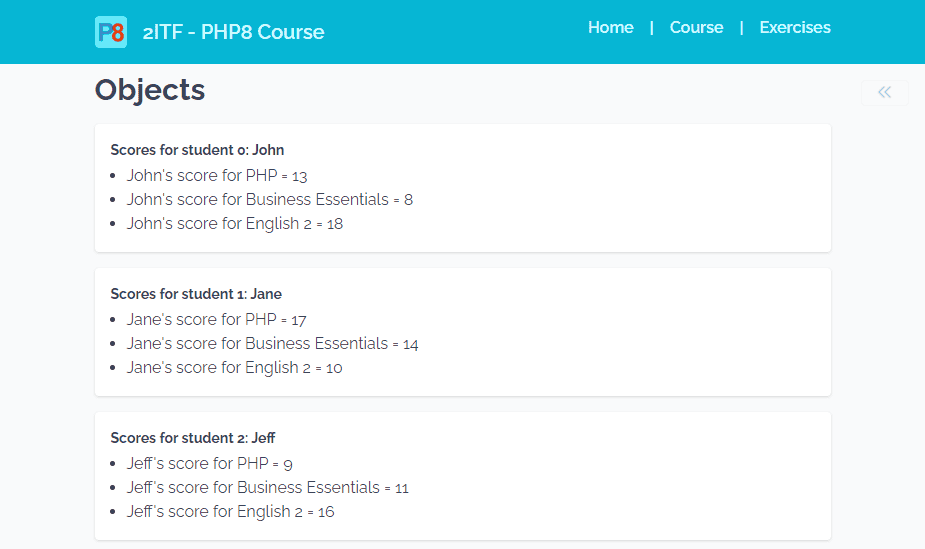The height and width of the screenshot is (549, 925).
Task: Select 'Jane's score for Business Essentials = 14'
Action: pyautogui.click(x=273, y=344)
